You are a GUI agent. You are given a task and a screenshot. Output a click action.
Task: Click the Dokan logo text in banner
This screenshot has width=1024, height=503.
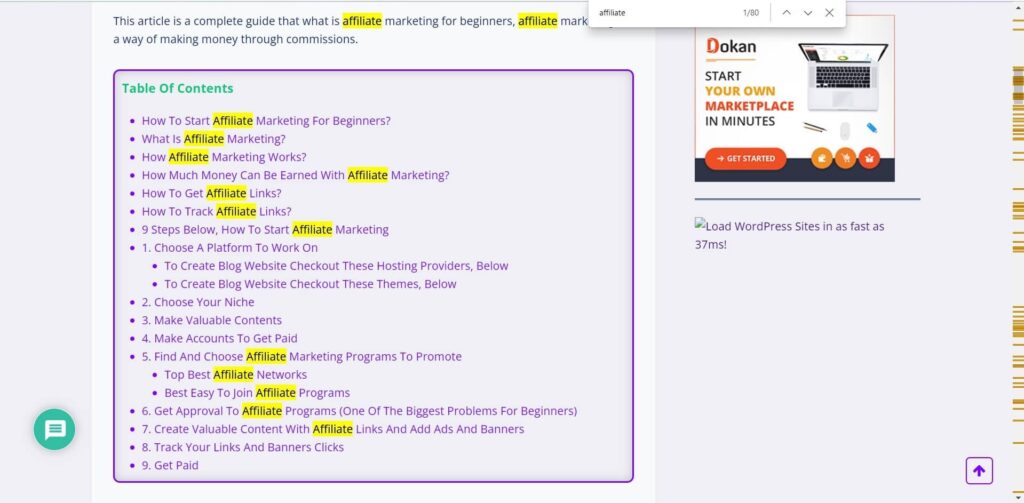coord(731,46)
